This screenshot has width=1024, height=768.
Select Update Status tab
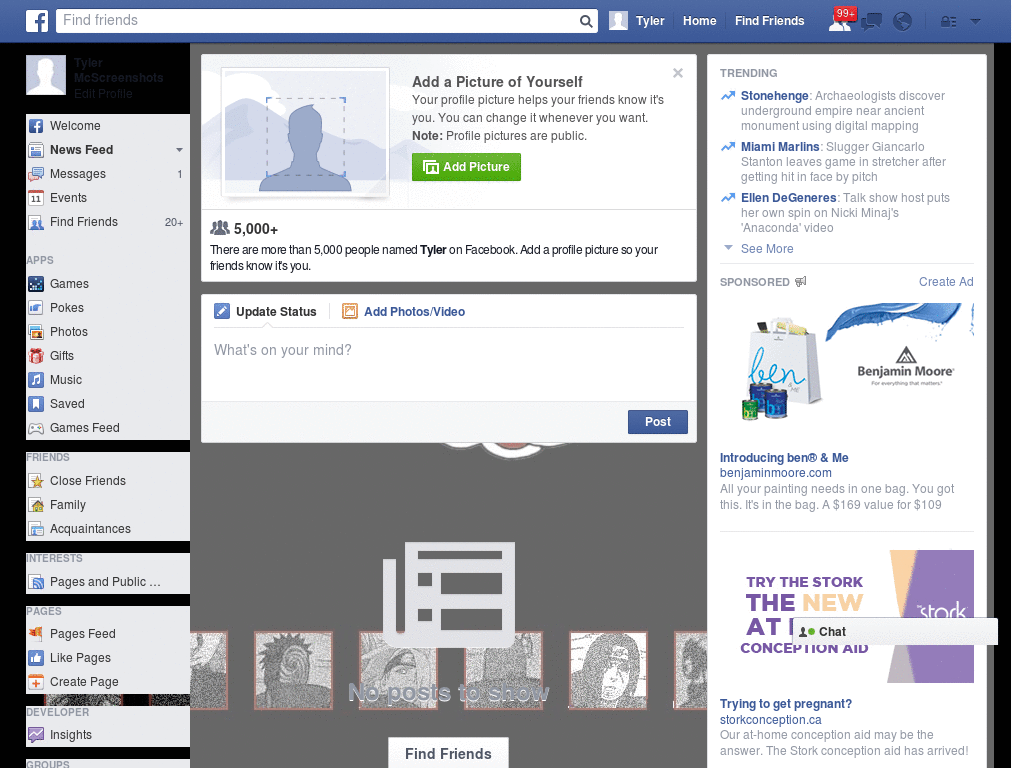tap(265, 312)
